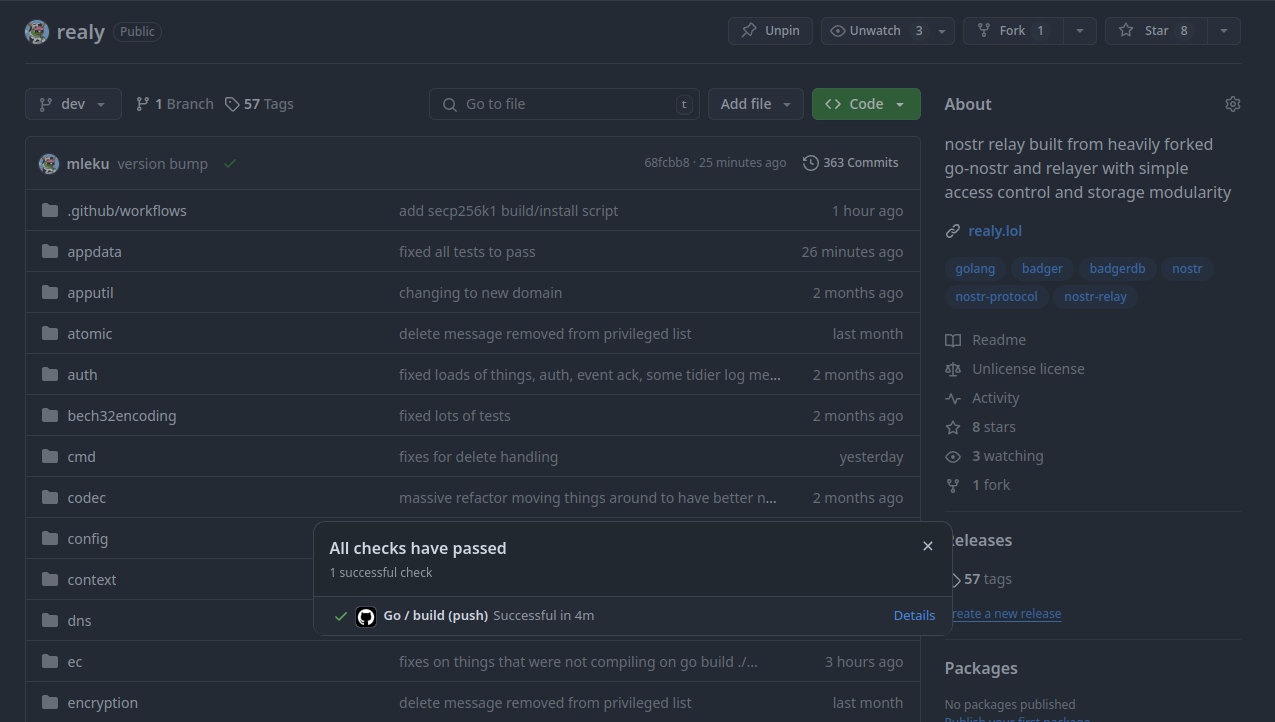The image size is (1275, 722).
Task: Open the 363 Commits history
Action: [x=851, y=163]
